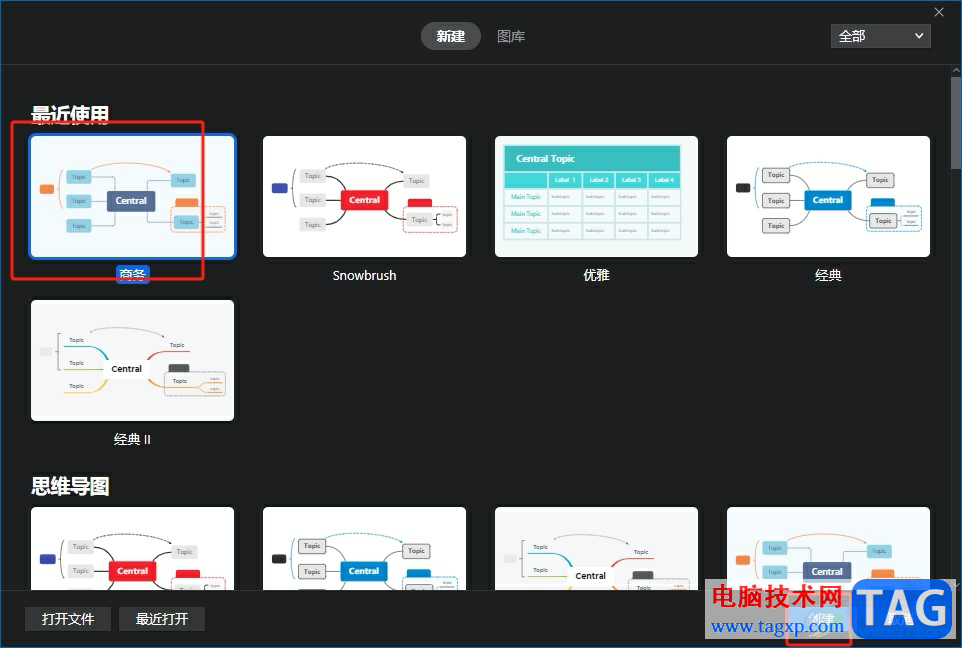This screenshot has width=962, height=648.
Task: Click the 最近打开 button
Action: point(162,619)
